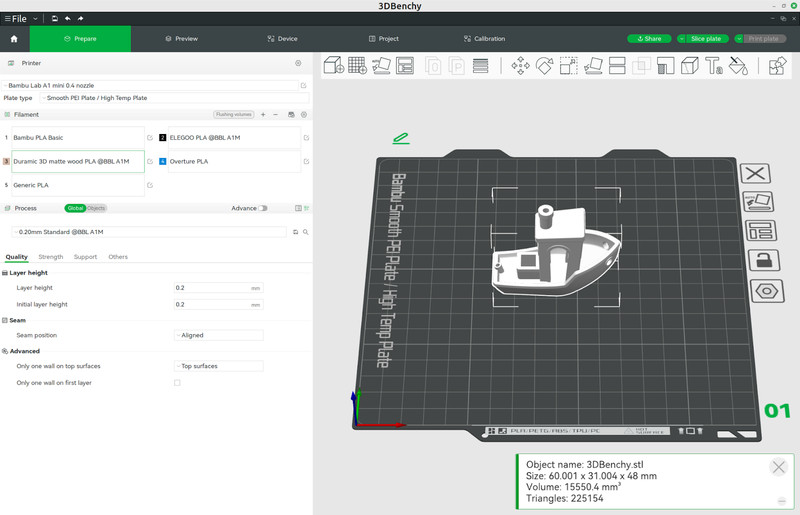Switch Process mode to Global
Screen dimensions: 800x515
pyautogui.click(x=75, y=208)
